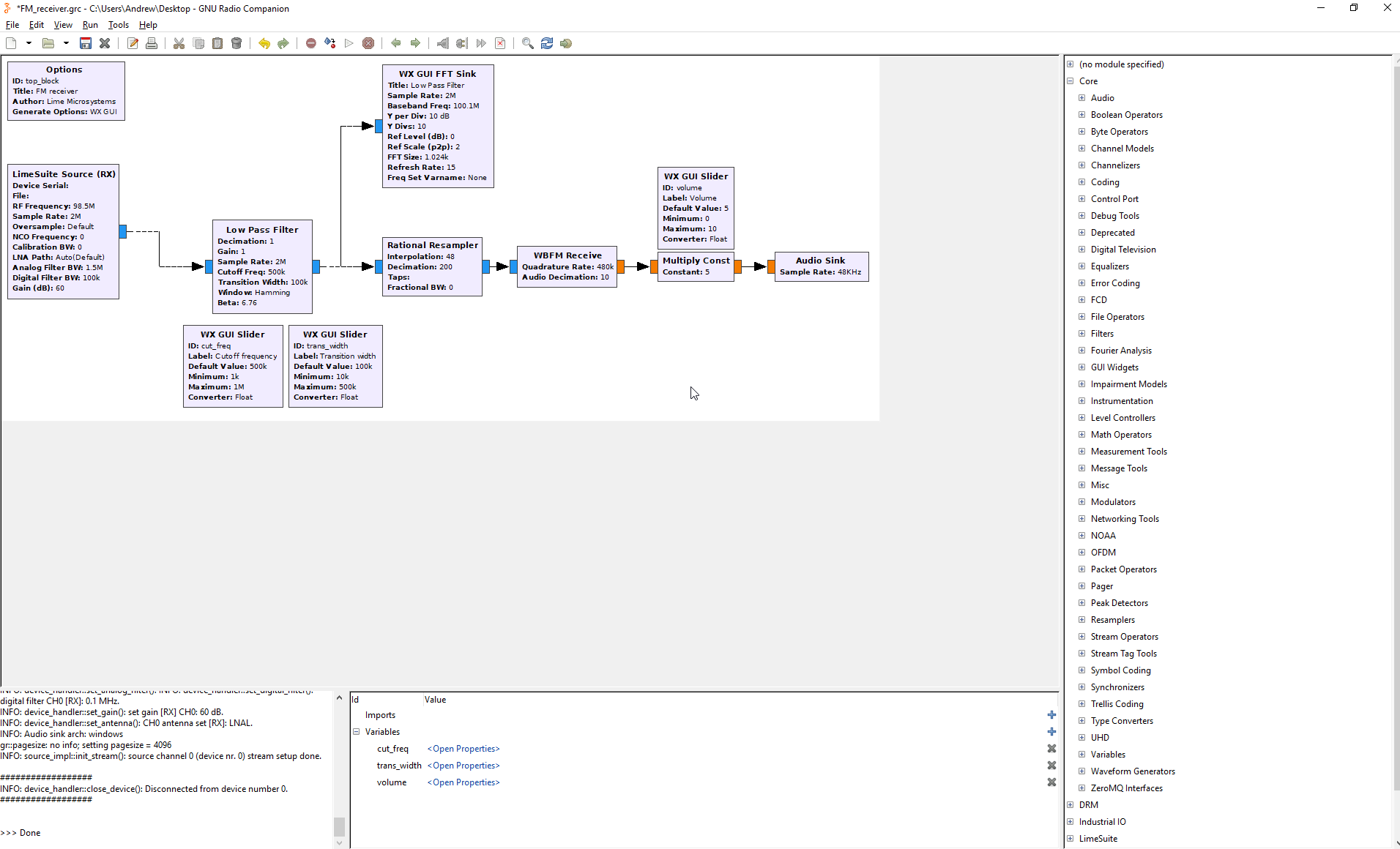Save the flow graph with floppy icon
Viewport: 1400px width, 849px height.
point(86,43)
